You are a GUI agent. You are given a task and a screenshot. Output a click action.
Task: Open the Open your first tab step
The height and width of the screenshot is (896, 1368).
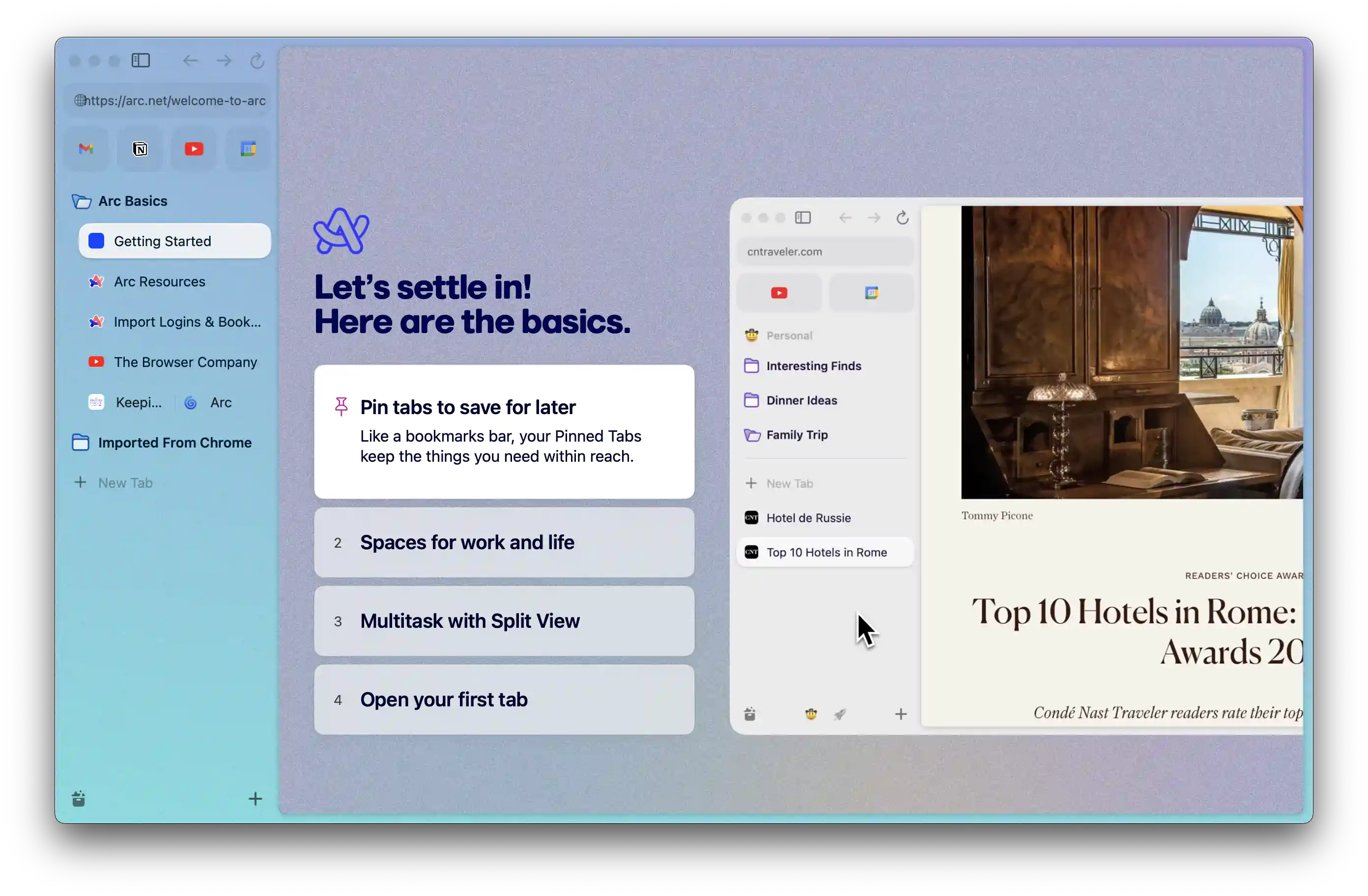coord(504,700)
